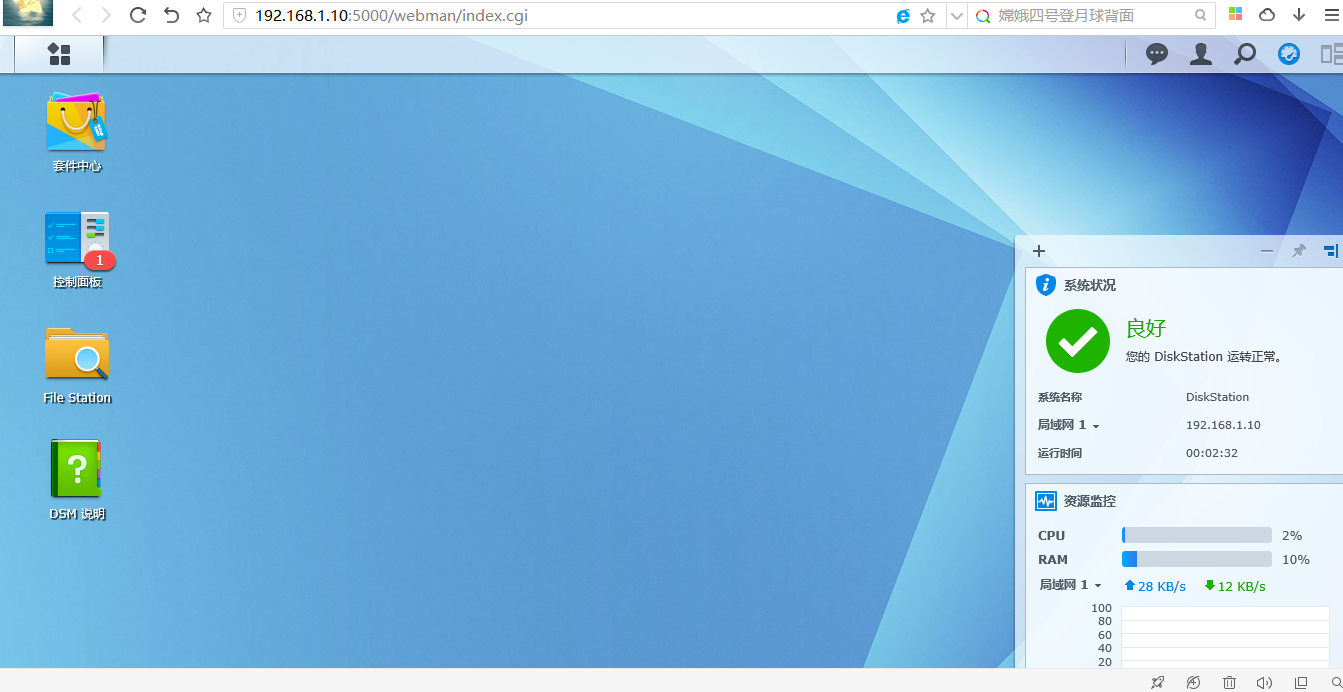Click the widget panel dock-to-side icon
This screenshot has height=692, width=1343.
pos(1330,251)
